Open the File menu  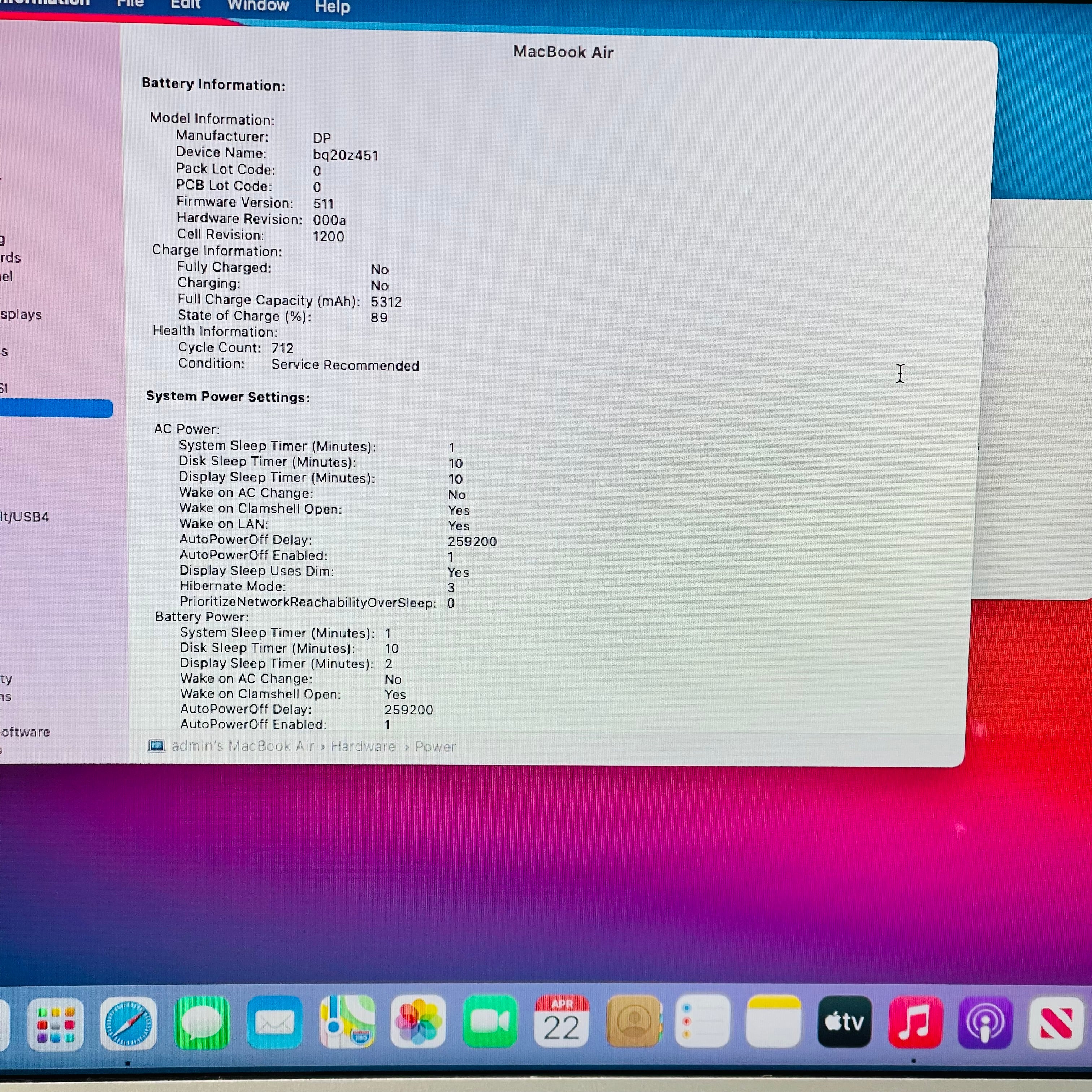(130, 3)
